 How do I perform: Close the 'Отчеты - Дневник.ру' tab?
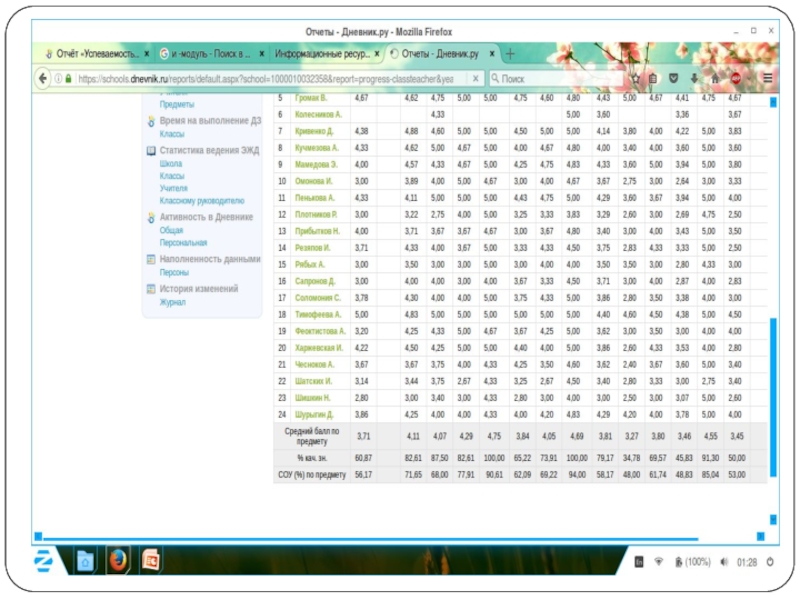tap(491, 53)
